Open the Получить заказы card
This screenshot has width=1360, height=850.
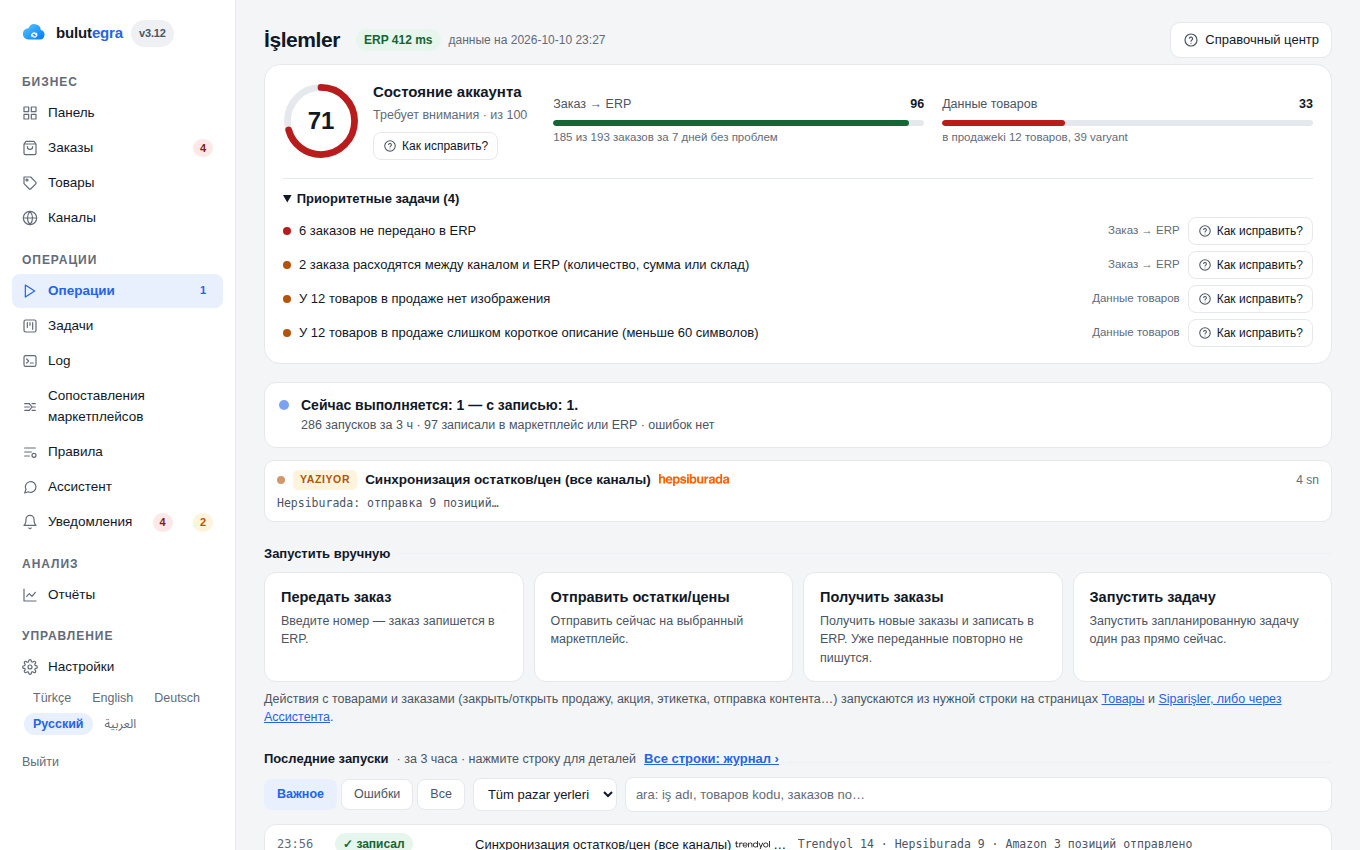[x=933, y=627]
